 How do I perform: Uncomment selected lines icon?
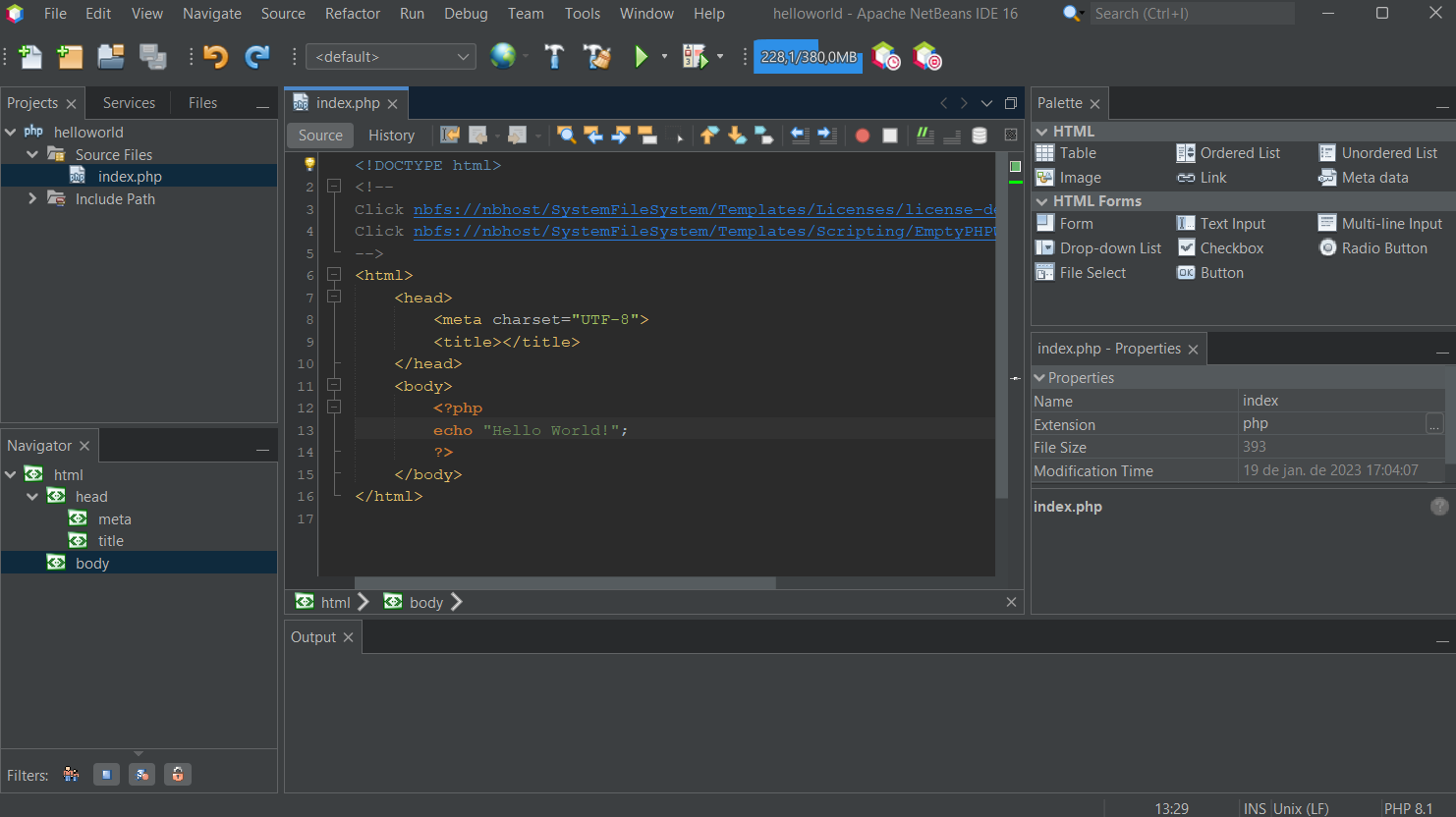coord(952,136)
